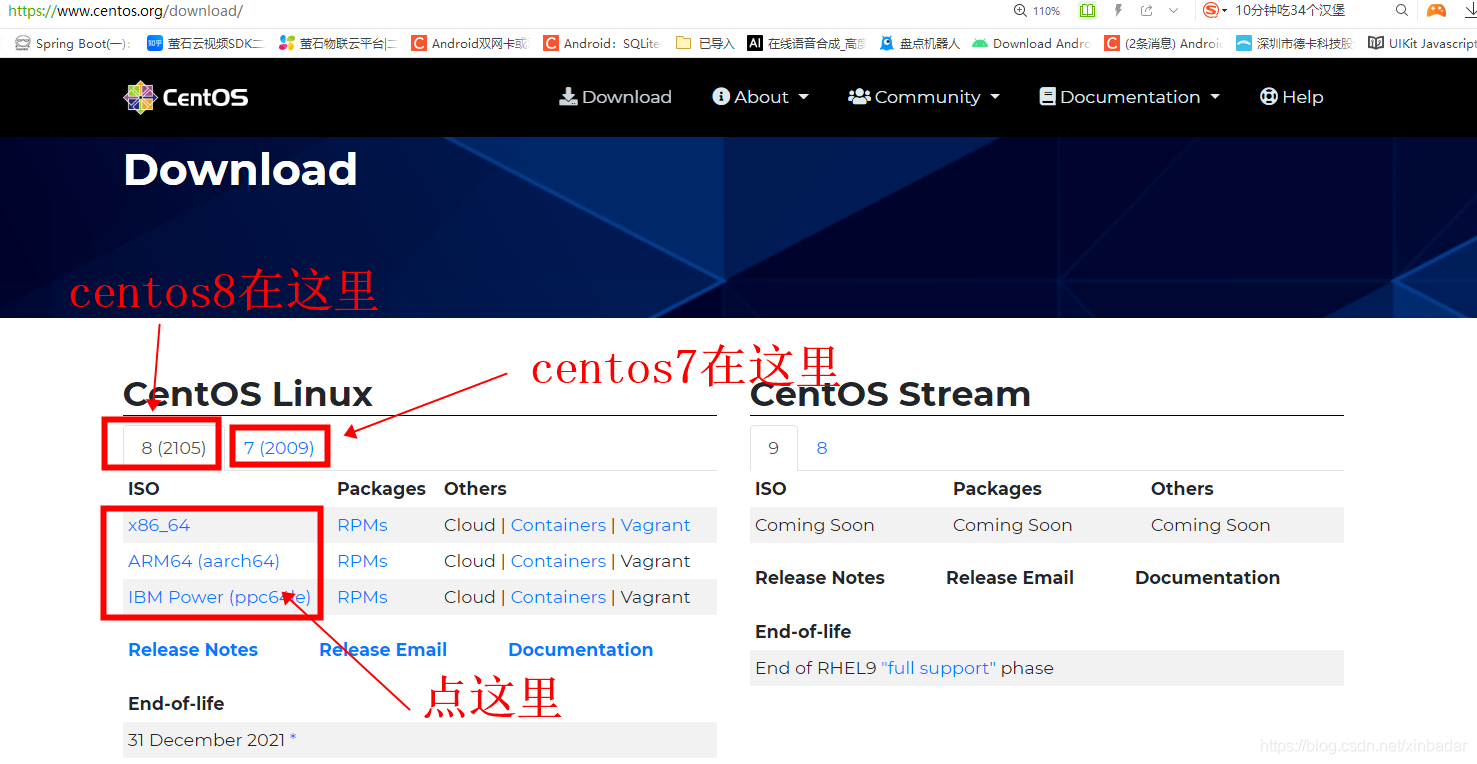Click the lightning bolt toolbar icon

1118,11
